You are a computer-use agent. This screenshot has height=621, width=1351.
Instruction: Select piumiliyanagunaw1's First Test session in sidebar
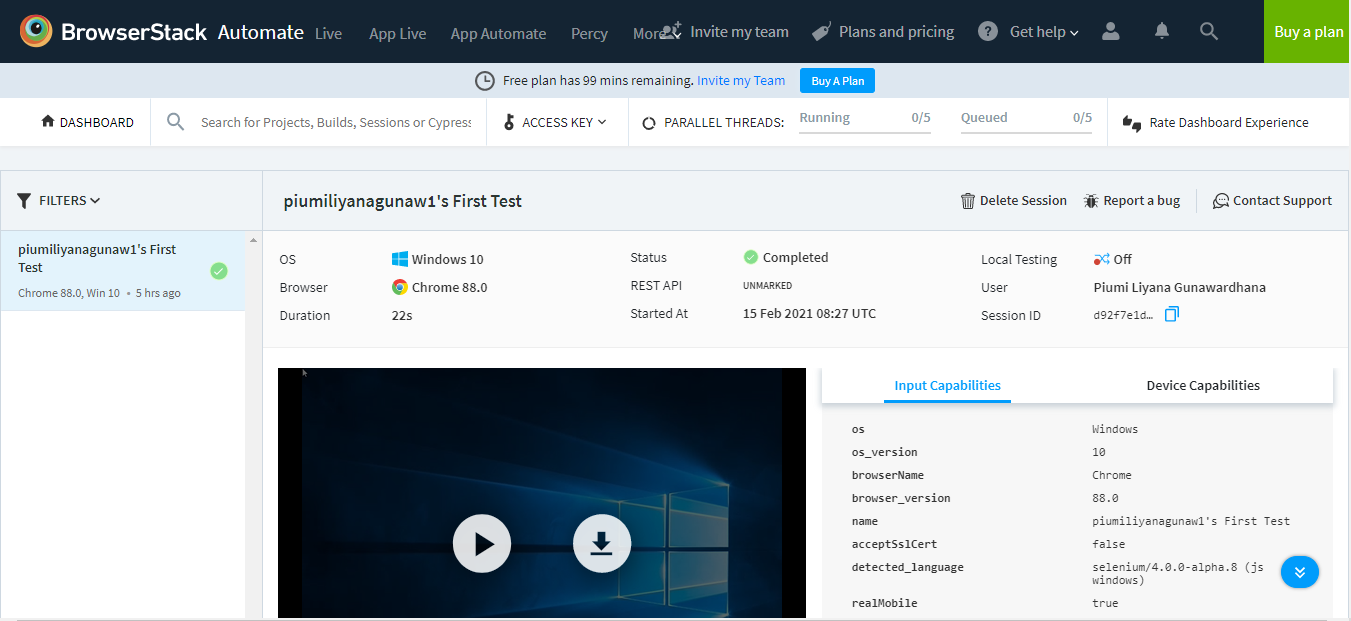point(123,271)
